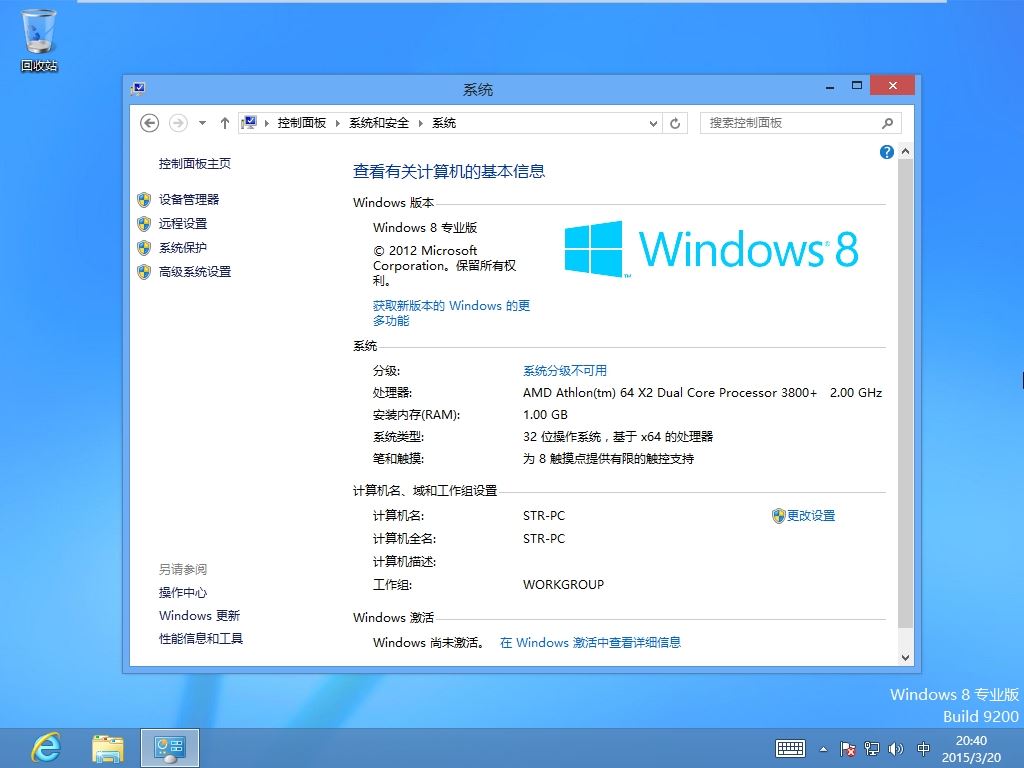Open the Recycle Bin desktop icon

39,40
